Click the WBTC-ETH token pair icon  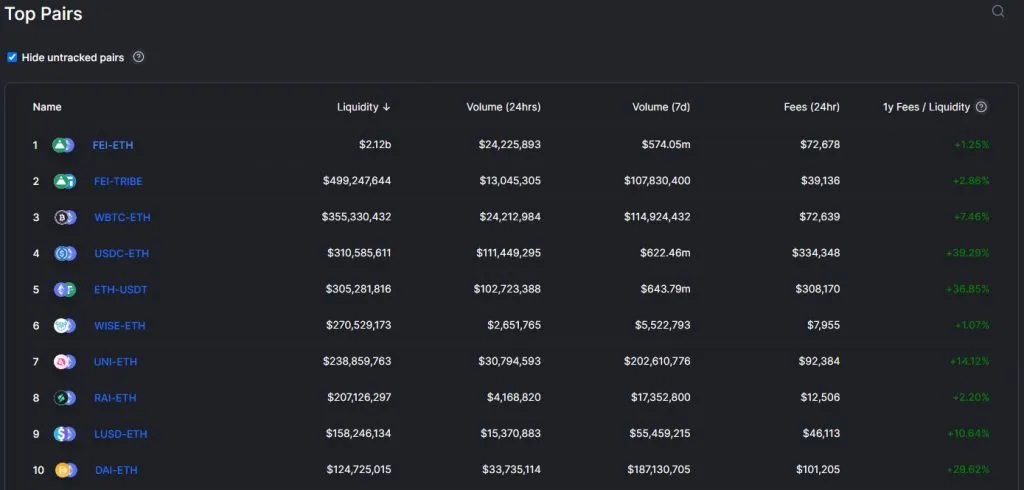pyautogui.click(x=65, y=217)
